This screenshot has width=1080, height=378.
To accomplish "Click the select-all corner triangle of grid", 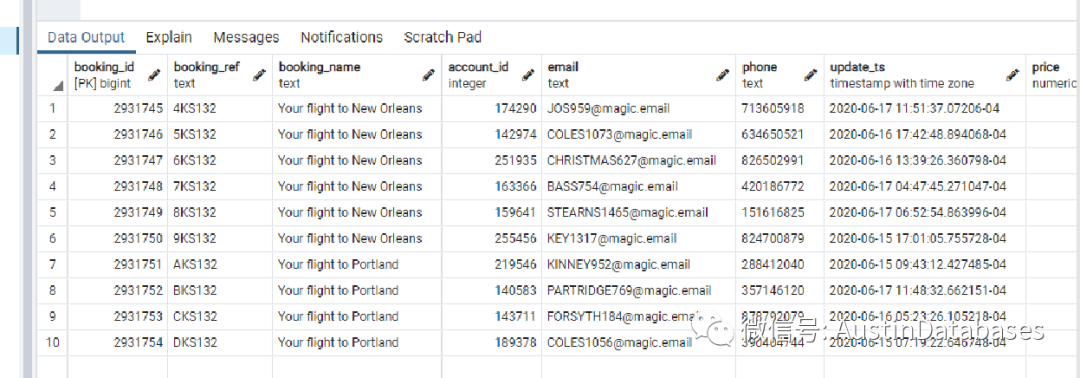I will click(x=59, y=86).
